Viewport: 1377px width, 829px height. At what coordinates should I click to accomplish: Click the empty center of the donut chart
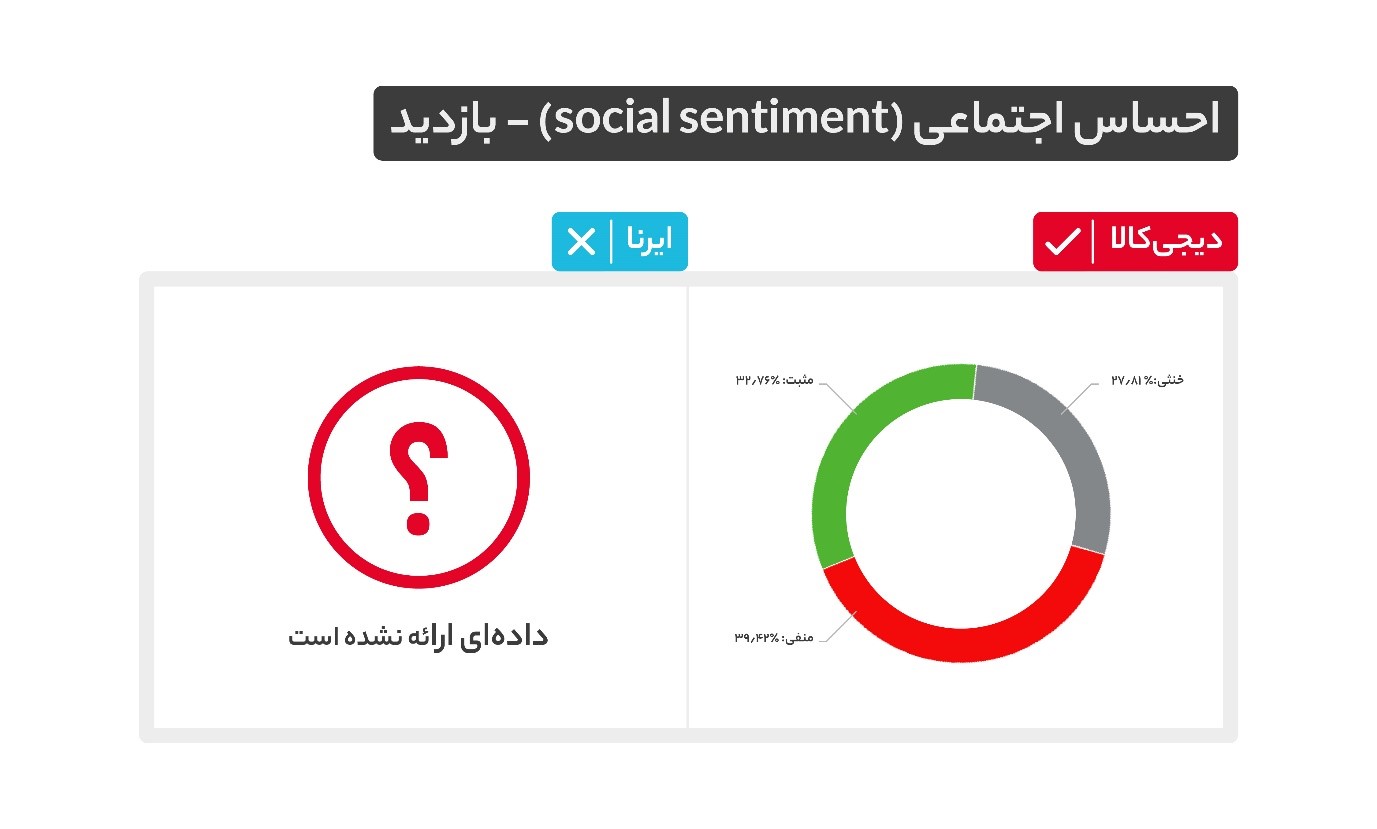click(961, 513)
